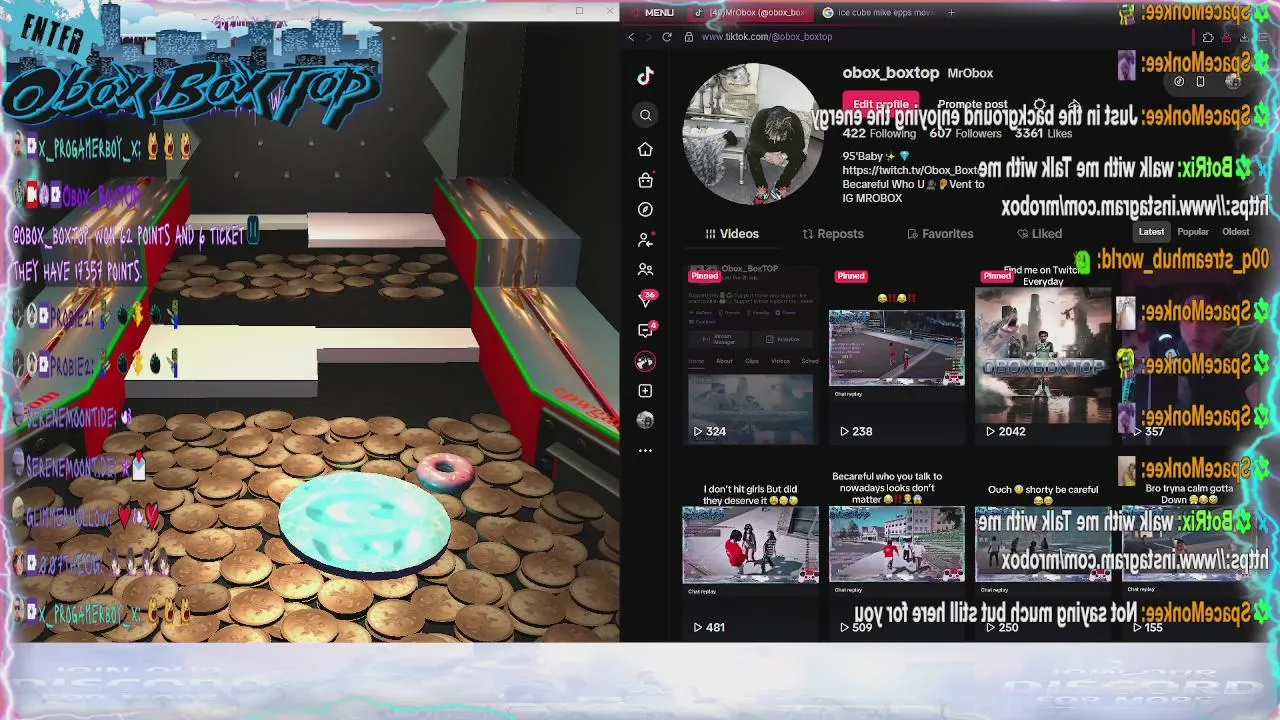Open TikTok search from the sidebar
This screenshot has height=720, width=1280.
[x=645, y=115]
